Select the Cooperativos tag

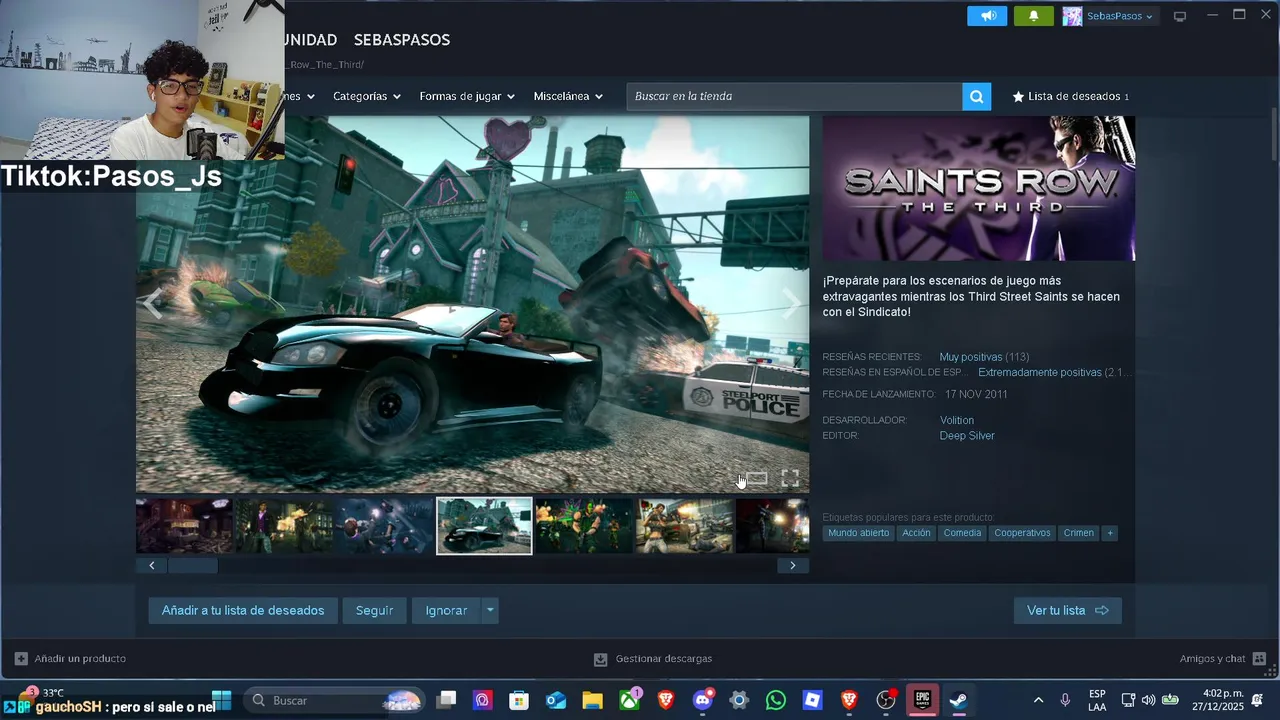(1022, 533)
